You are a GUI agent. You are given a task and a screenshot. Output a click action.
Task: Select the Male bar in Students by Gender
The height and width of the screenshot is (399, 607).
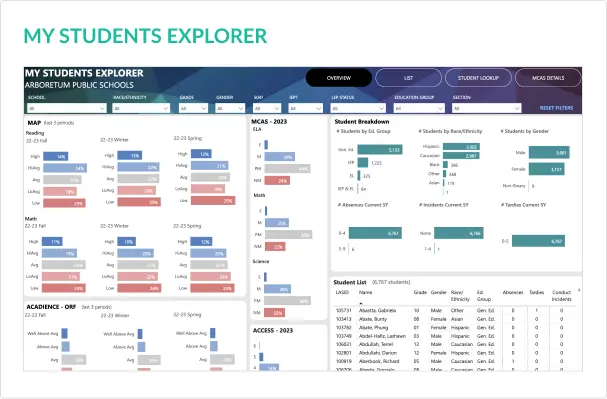click(x=549, y=152)
